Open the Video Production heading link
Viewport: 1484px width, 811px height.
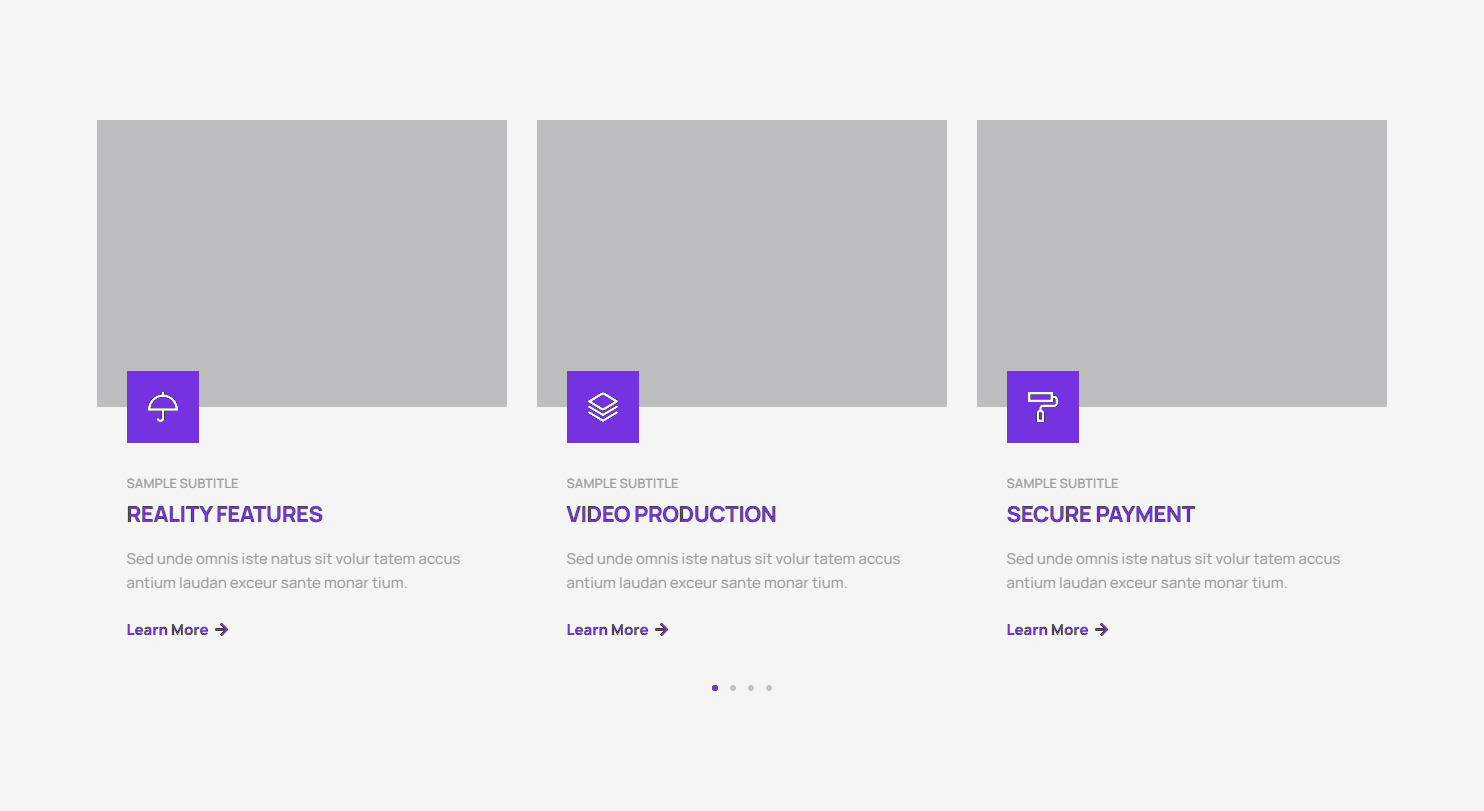[671, 515]
